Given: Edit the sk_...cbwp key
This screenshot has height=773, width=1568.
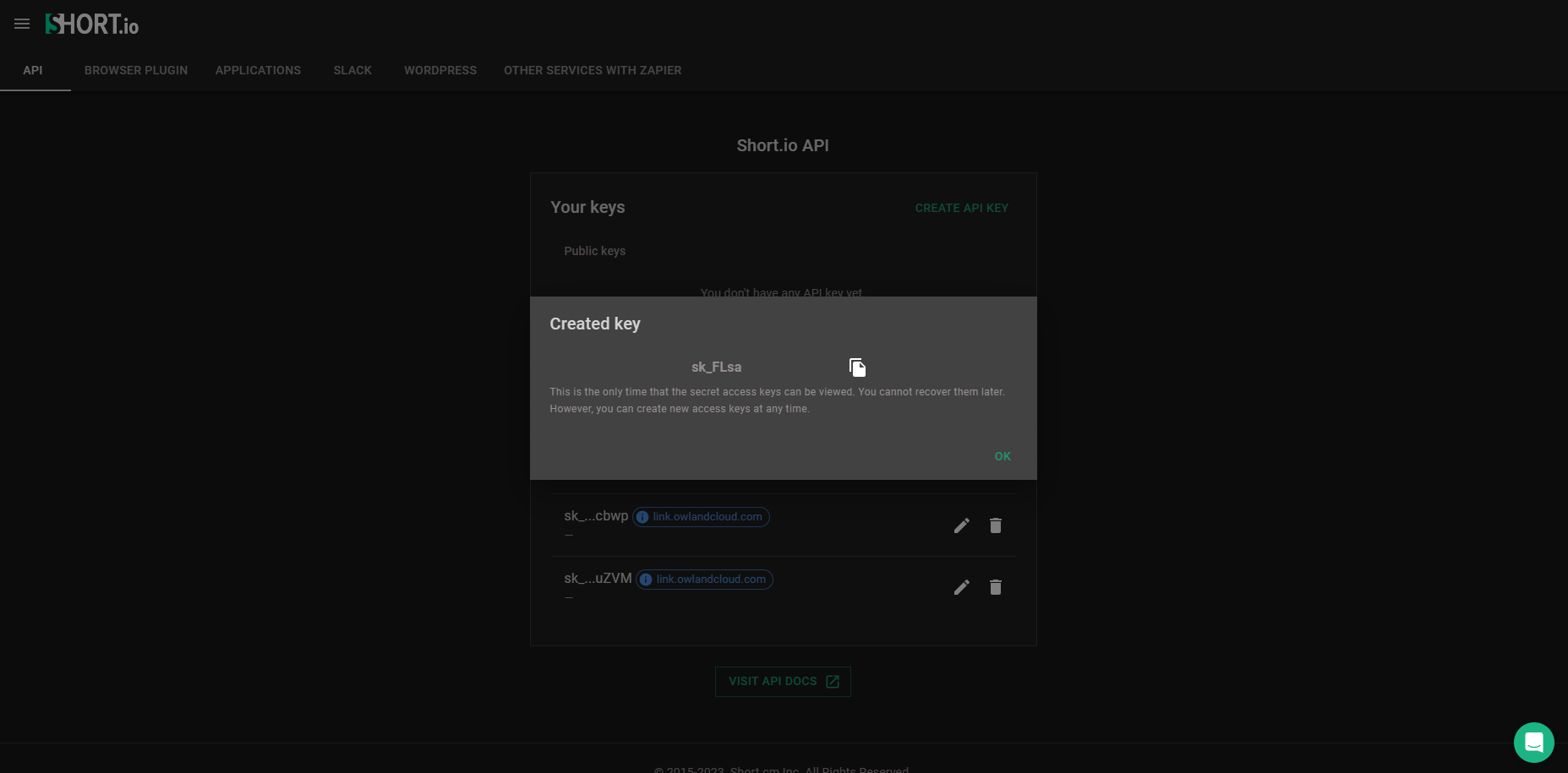Looking at the screenshot, I should tap(962, 525).
